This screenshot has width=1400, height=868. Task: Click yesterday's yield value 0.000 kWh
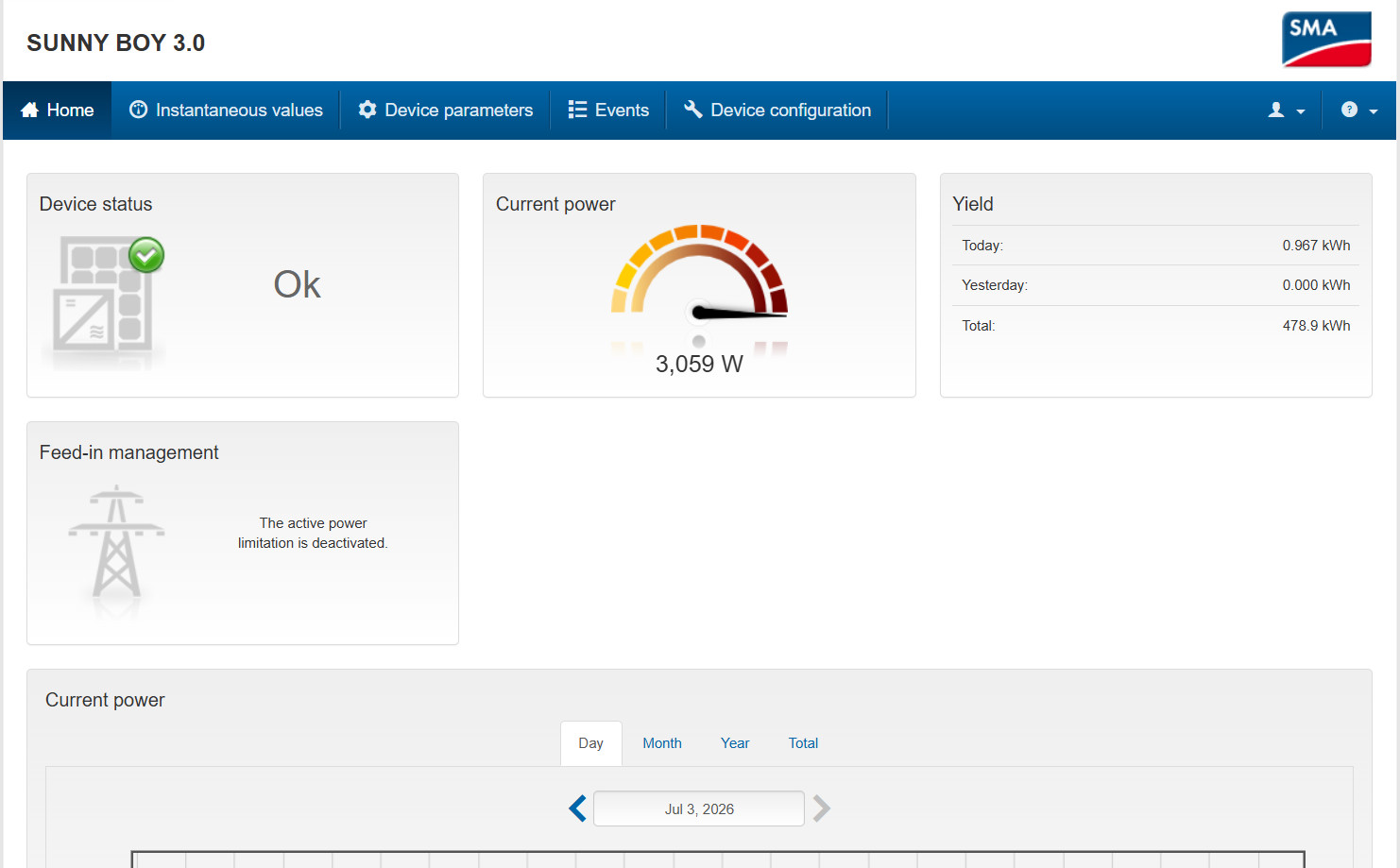click(1316, 285)
